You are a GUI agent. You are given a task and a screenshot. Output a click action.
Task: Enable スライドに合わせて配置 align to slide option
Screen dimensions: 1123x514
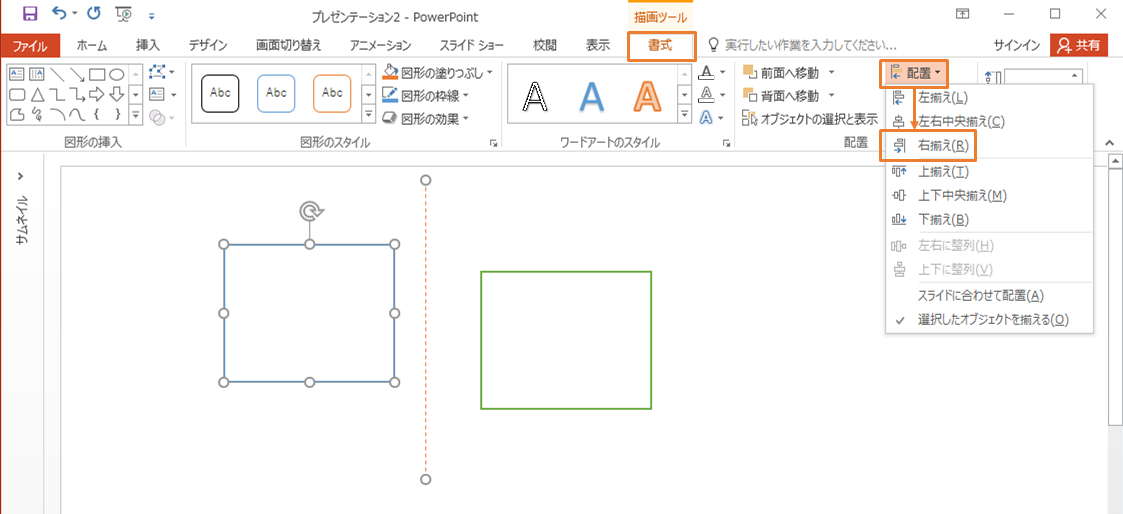pyautogui.click(x=980, y=296)
